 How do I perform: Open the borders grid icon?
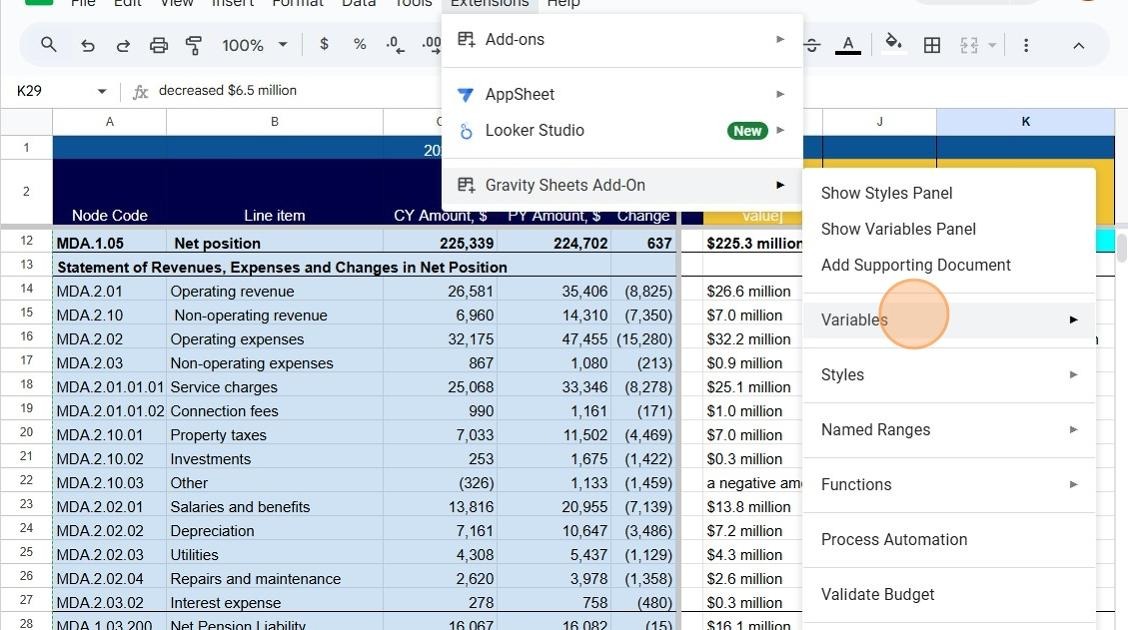(932, 45)
